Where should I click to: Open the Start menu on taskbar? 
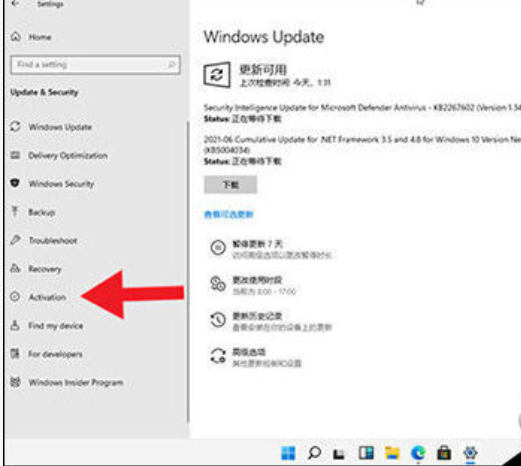[x=288, y=453]
